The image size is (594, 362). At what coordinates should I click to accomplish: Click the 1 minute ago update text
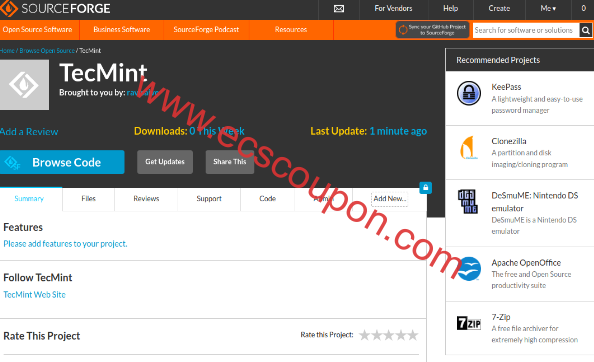(398, 131)
